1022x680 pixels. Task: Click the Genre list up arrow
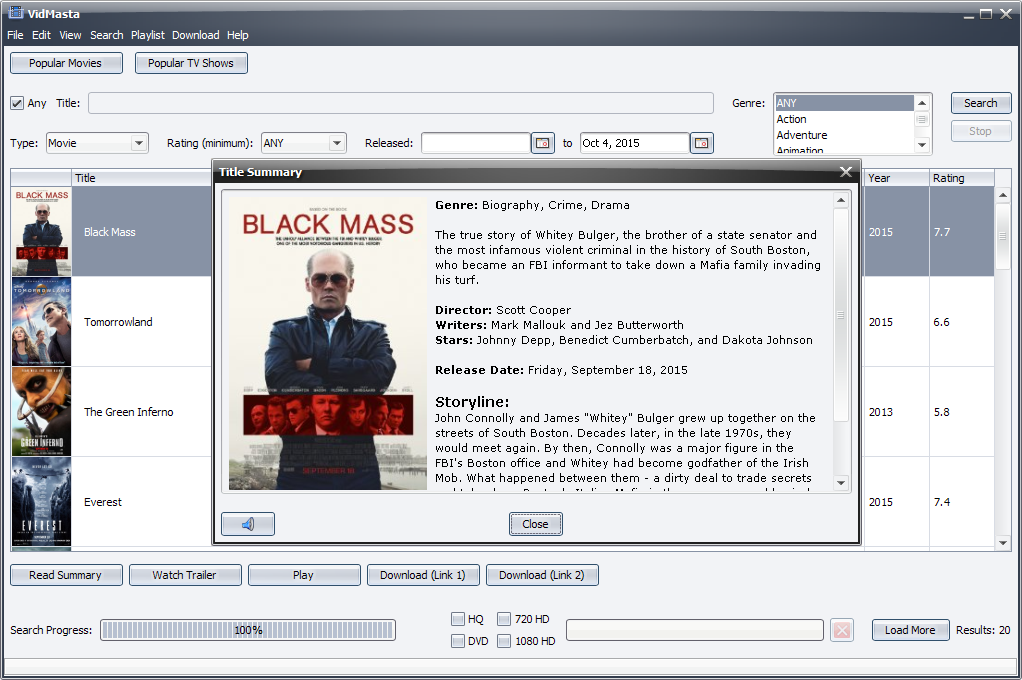pos(922,103)
